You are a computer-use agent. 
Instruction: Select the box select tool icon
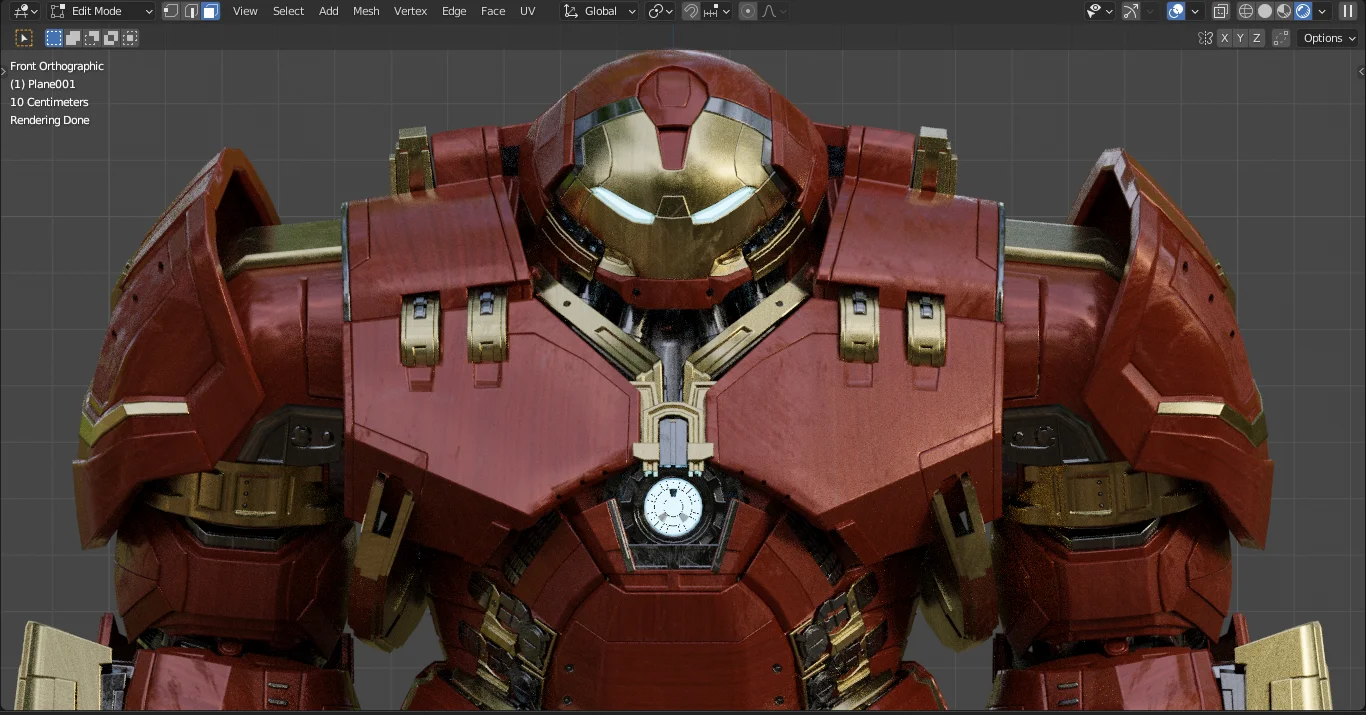coord(24,38)
